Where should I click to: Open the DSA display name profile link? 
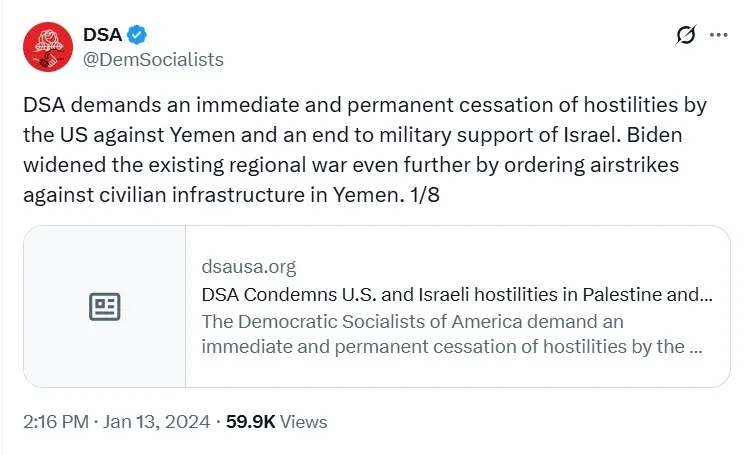(x=103, y=35)
